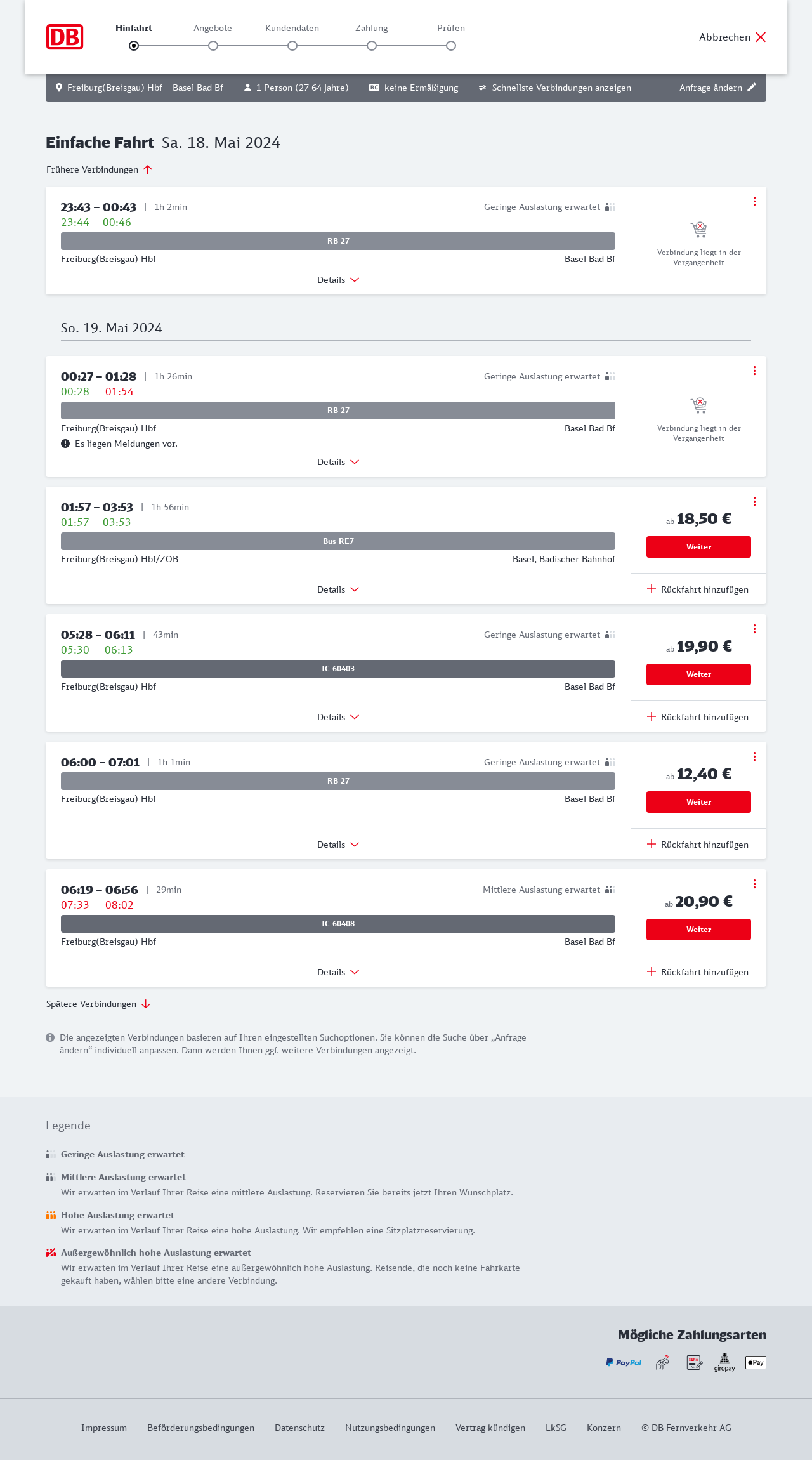Click the DB logo

(65, 37)
